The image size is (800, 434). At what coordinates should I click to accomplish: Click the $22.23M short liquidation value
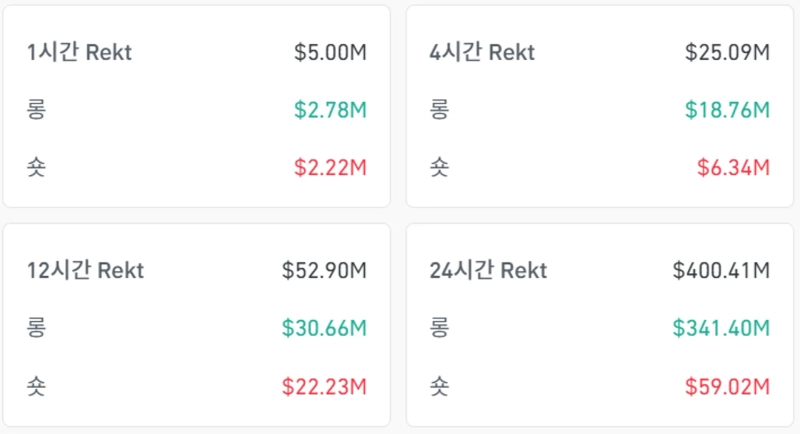coord(324,385)
